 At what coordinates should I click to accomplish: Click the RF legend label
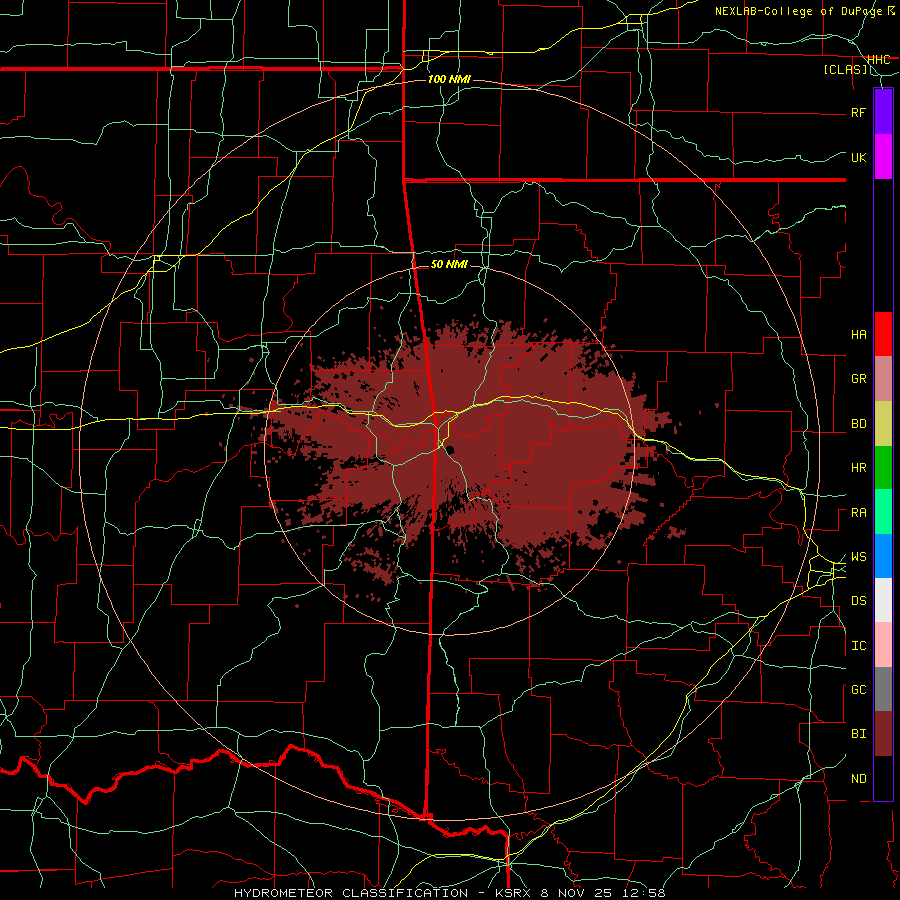click(858, 112)
